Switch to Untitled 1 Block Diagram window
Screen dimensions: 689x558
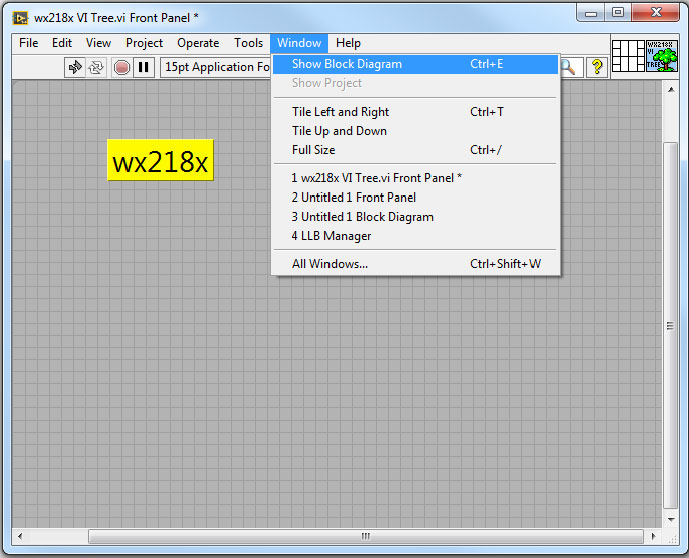(362, 217)
